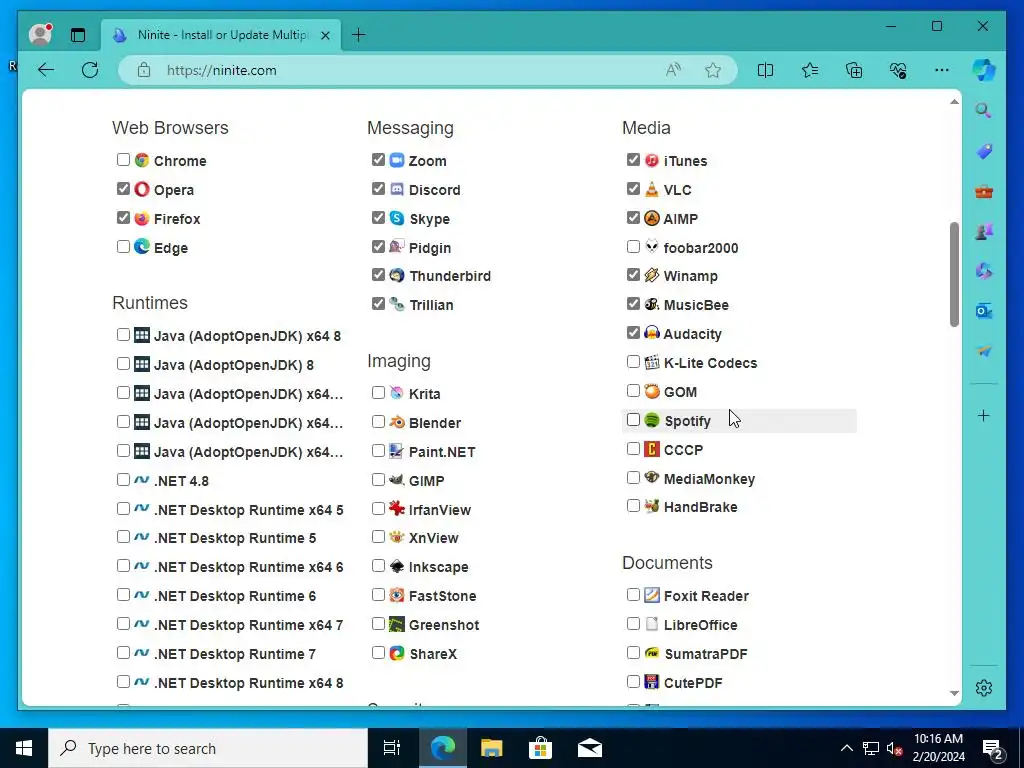Click the VLC cone icon

pos(651,189)
